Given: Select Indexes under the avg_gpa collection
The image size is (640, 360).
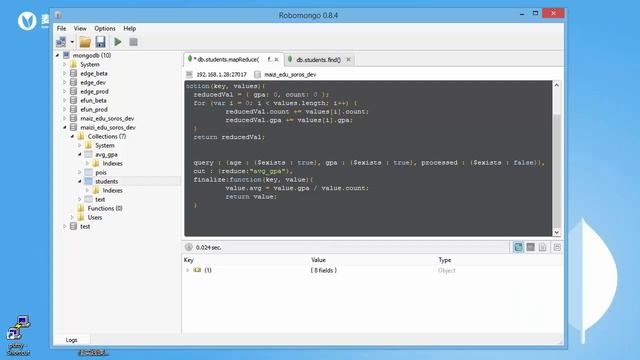Looking at the screenshot, I should click(113, 163).
